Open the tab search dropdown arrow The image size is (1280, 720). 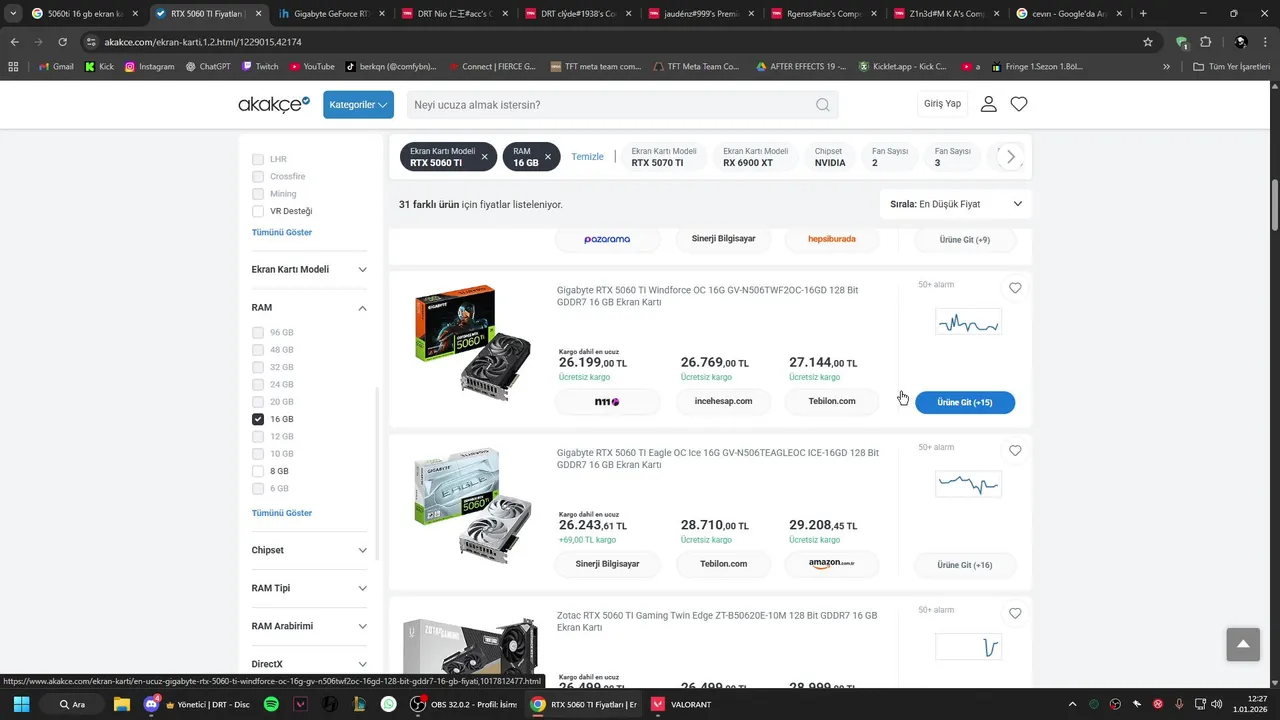click(13, 14)
